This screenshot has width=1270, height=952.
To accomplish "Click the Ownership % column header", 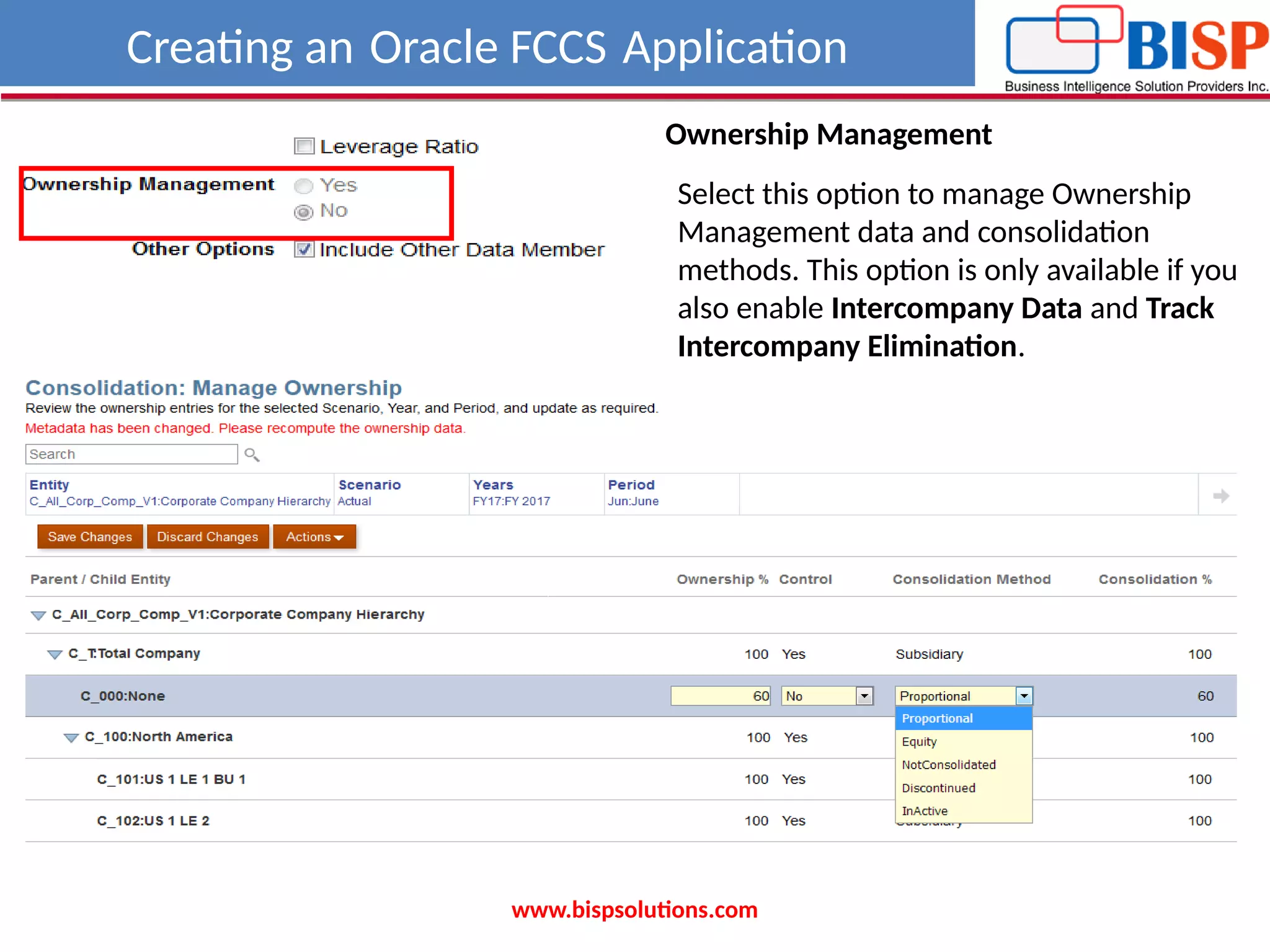I will 722,580.
